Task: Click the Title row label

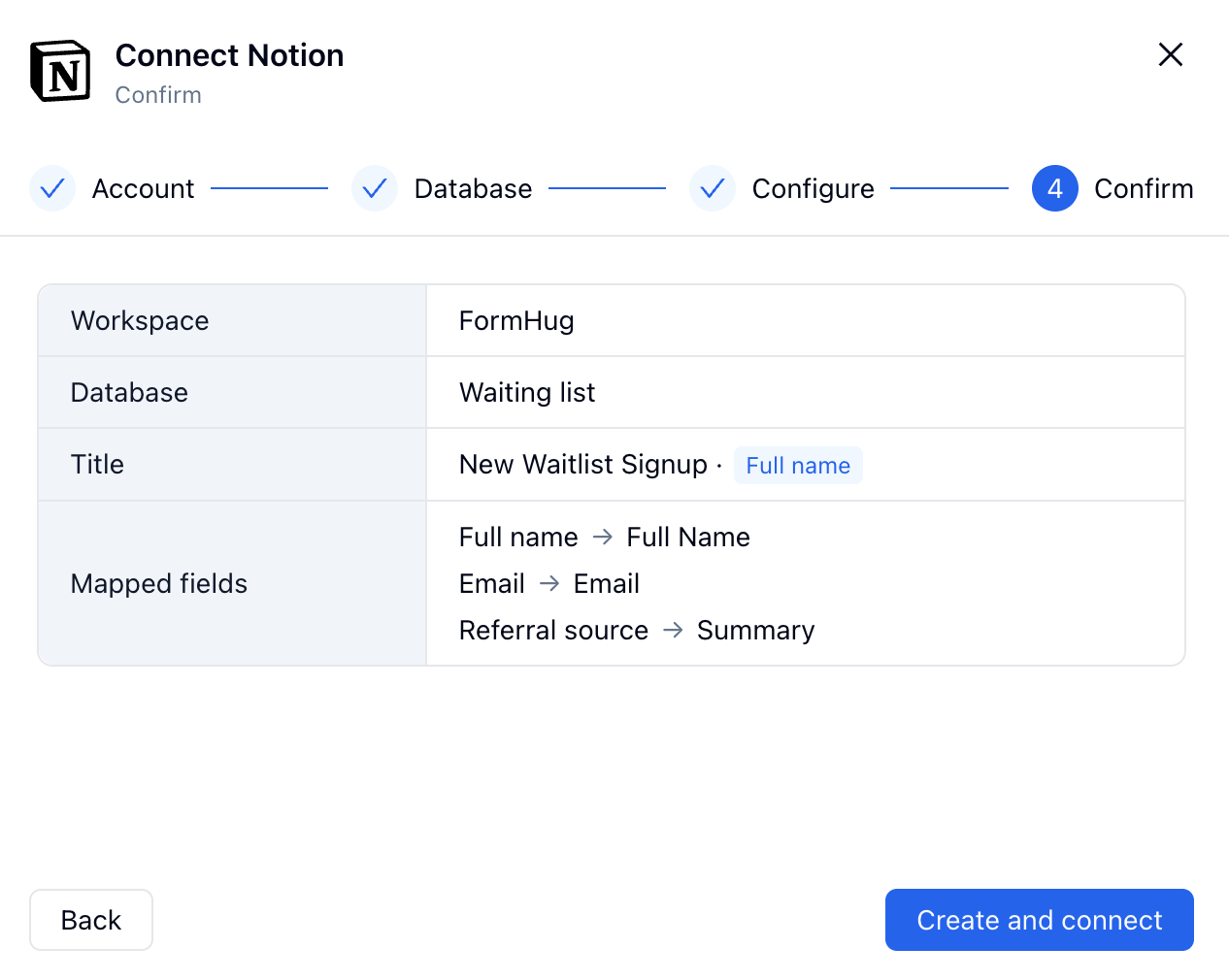Action: pos(97,464)
